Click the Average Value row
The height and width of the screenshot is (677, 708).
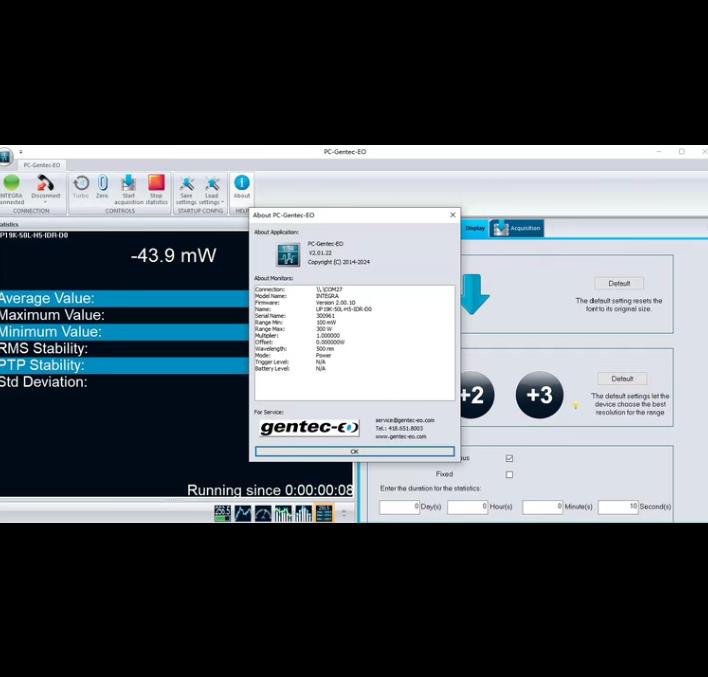tap(124, 298)
